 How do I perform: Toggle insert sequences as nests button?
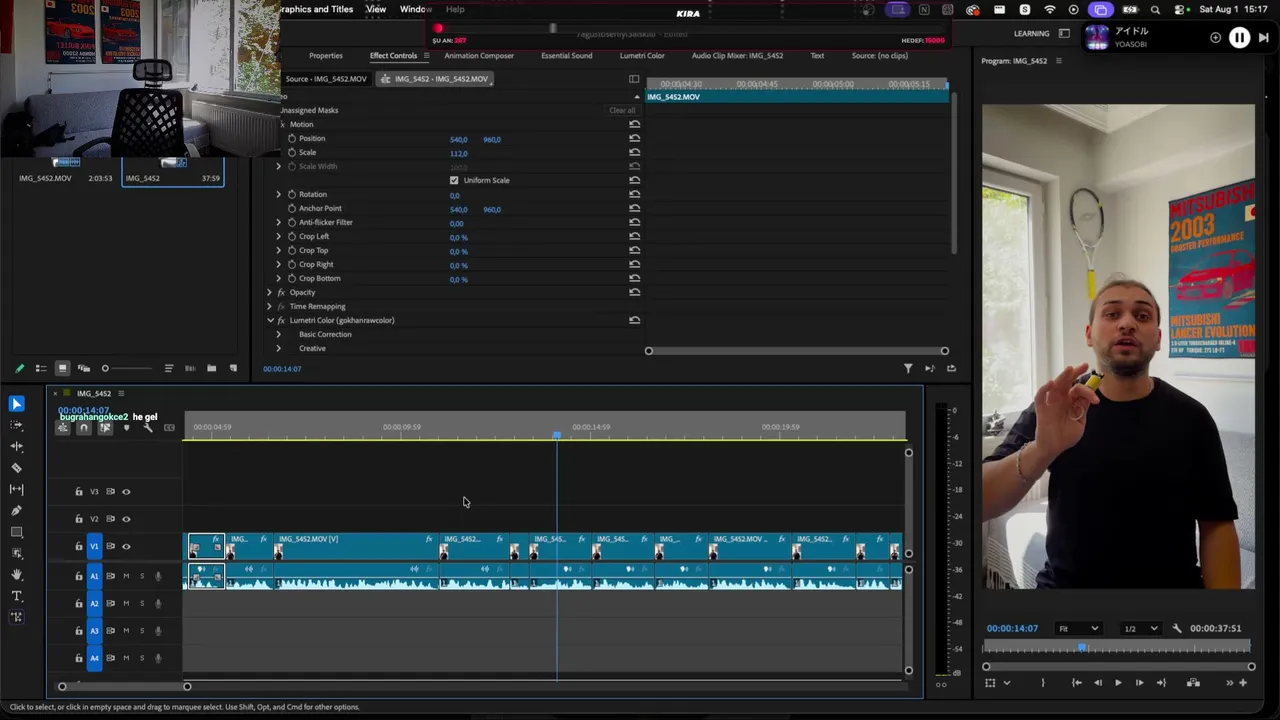[x=62, y=428]
